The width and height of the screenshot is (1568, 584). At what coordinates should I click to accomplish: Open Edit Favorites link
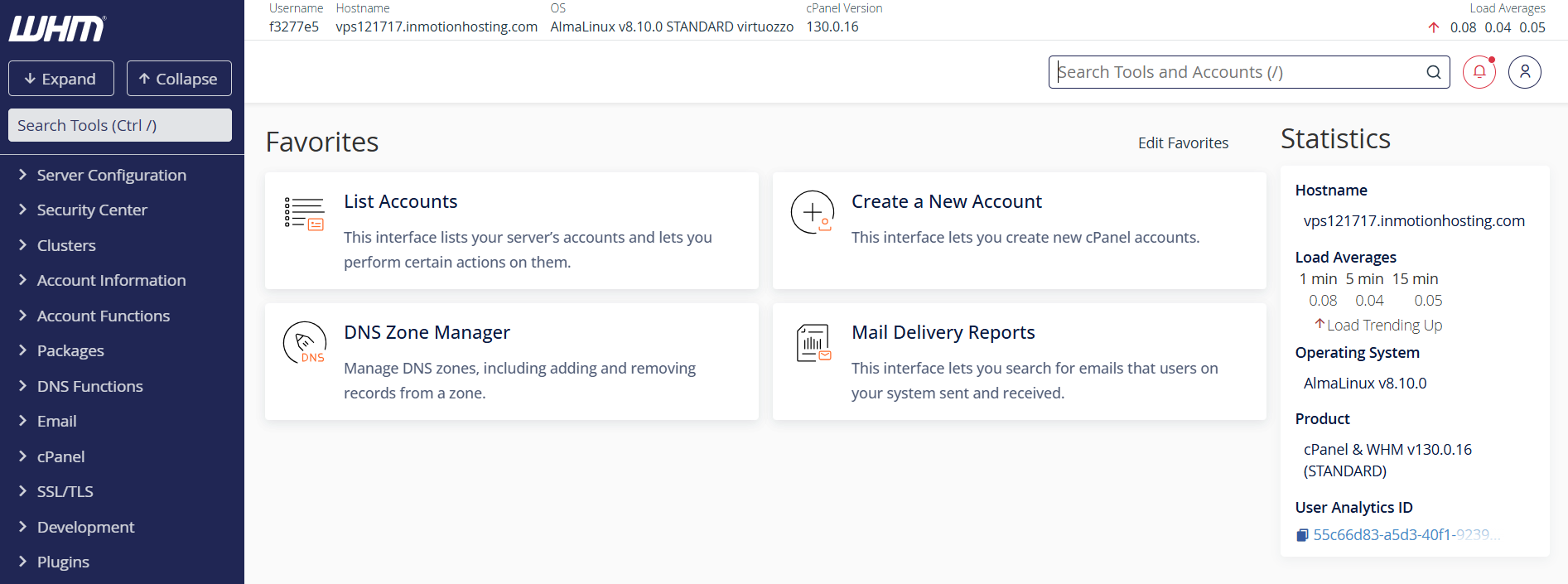[1183, 142]
